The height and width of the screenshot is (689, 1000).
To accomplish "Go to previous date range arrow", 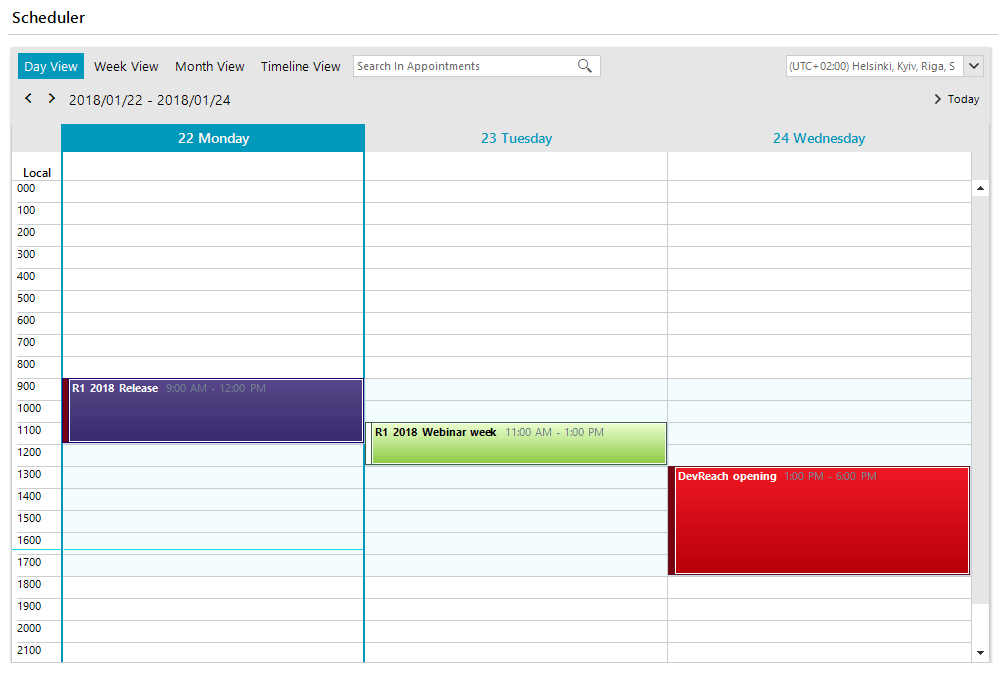I will click(28, 98).
